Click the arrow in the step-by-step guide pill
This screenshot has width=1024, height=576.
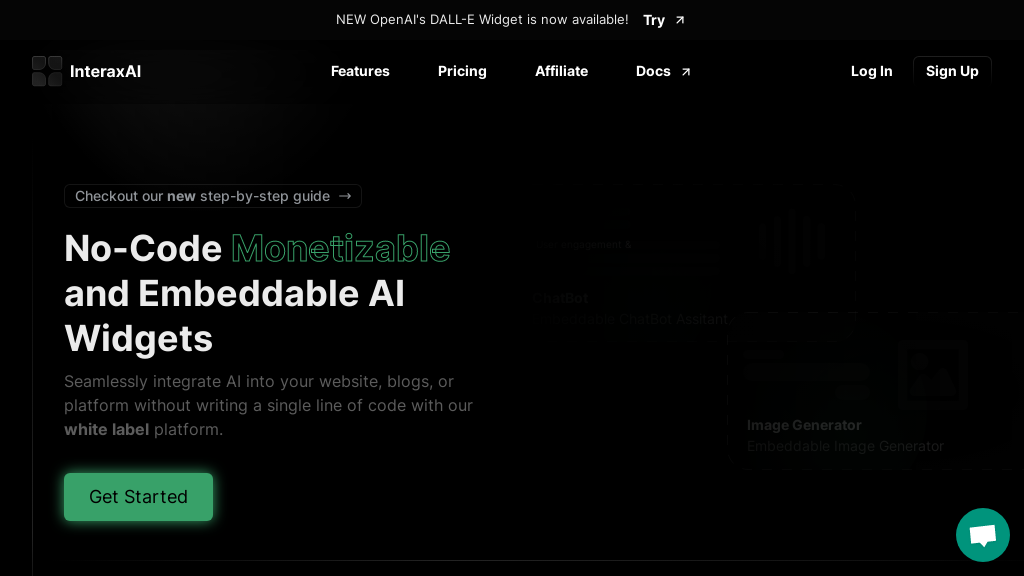click(345, 196)
